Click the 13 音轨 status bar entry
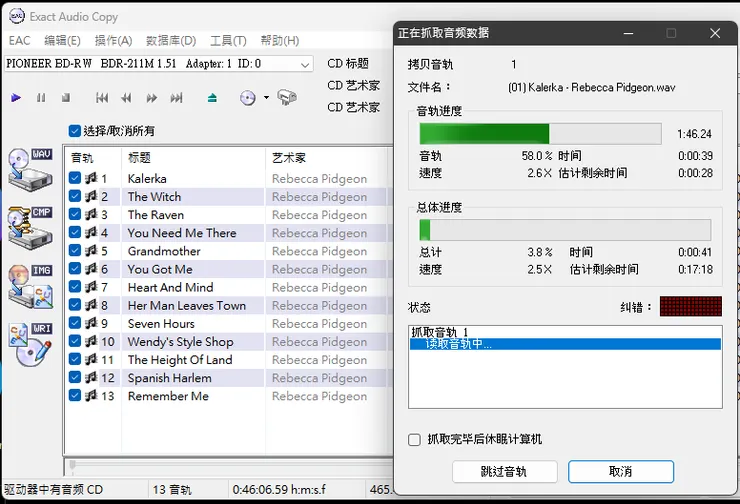 [x=172, y=490]
